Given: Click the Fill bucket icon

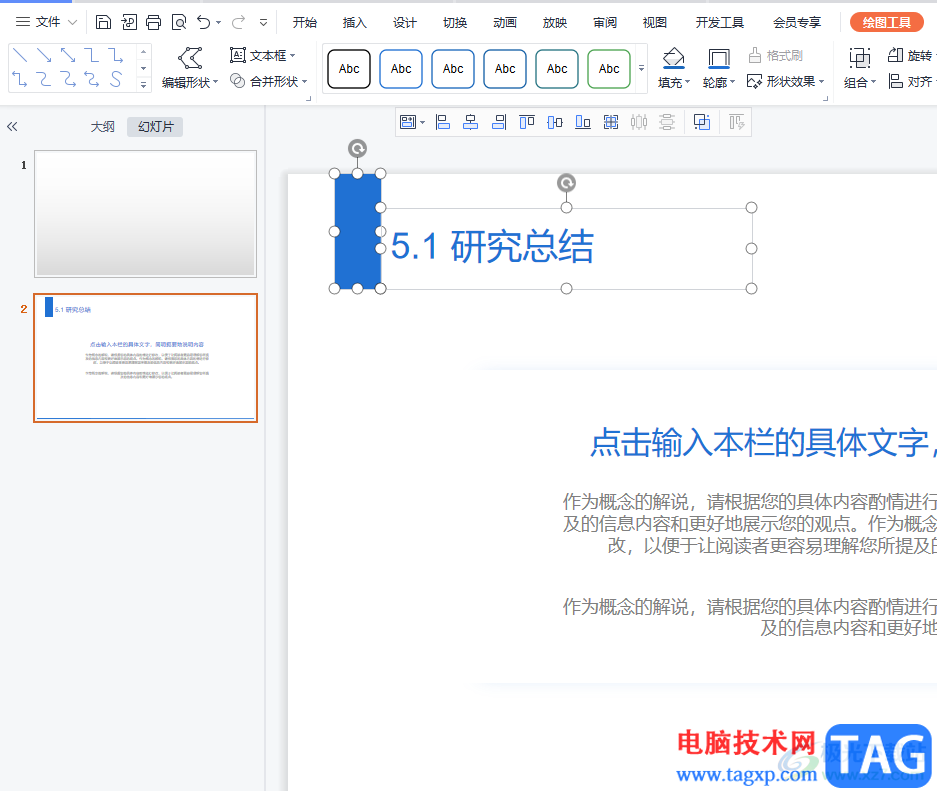Looking at the screenshot, I should (x=673, y=58).
